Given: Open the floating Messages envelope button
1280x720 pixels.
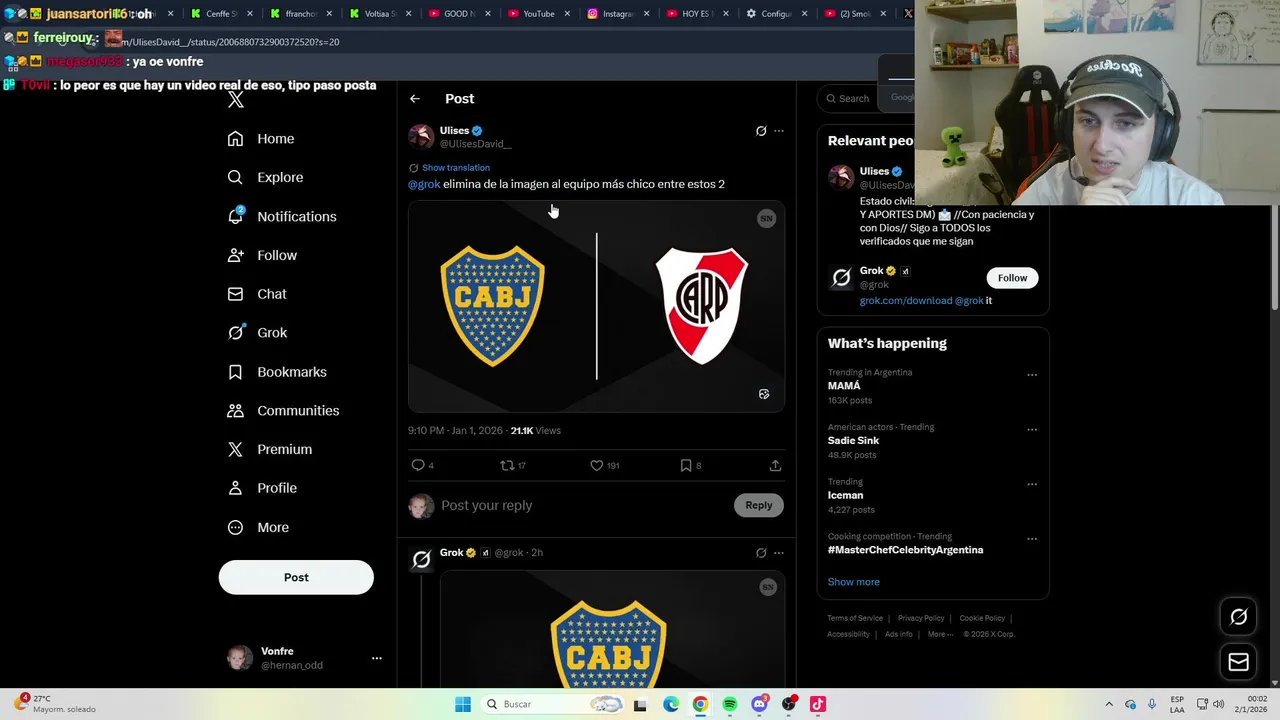Looking at the screenshot, I should tap(1238, 662).
